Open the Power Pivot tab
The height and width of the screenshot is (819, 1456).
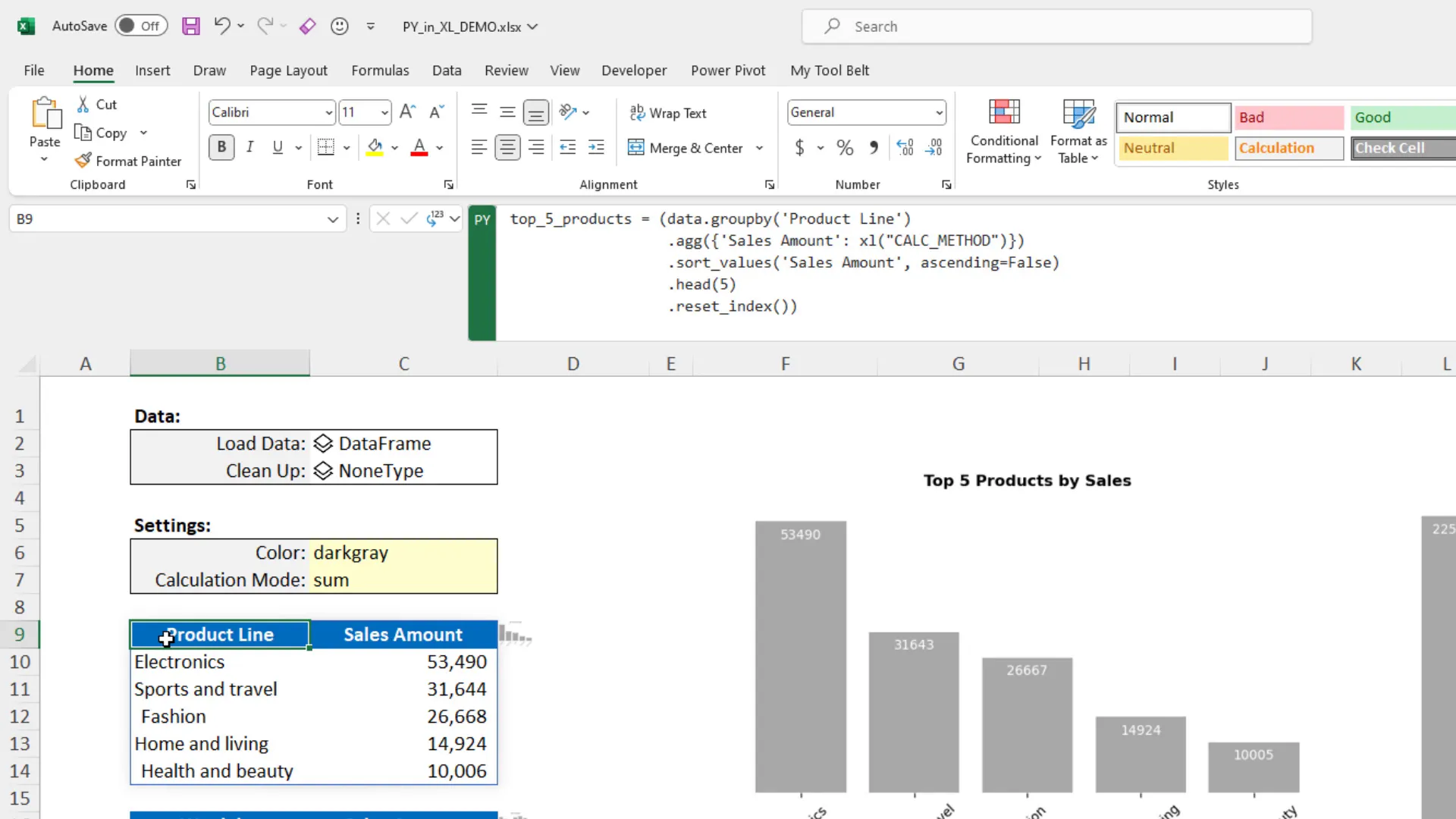727,70
